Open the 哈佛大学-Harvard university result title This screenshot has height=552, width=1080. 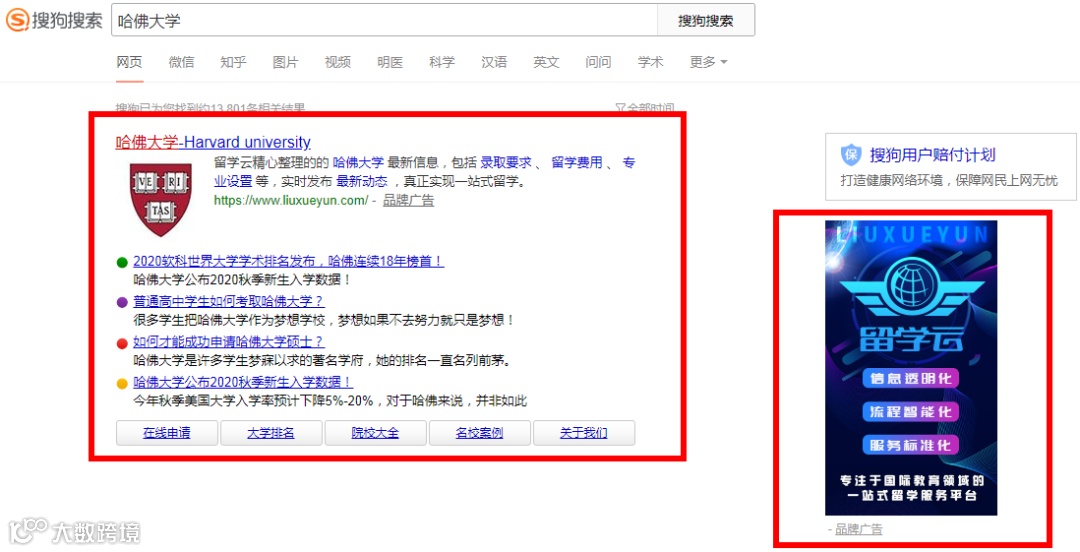tap(213, 143)
